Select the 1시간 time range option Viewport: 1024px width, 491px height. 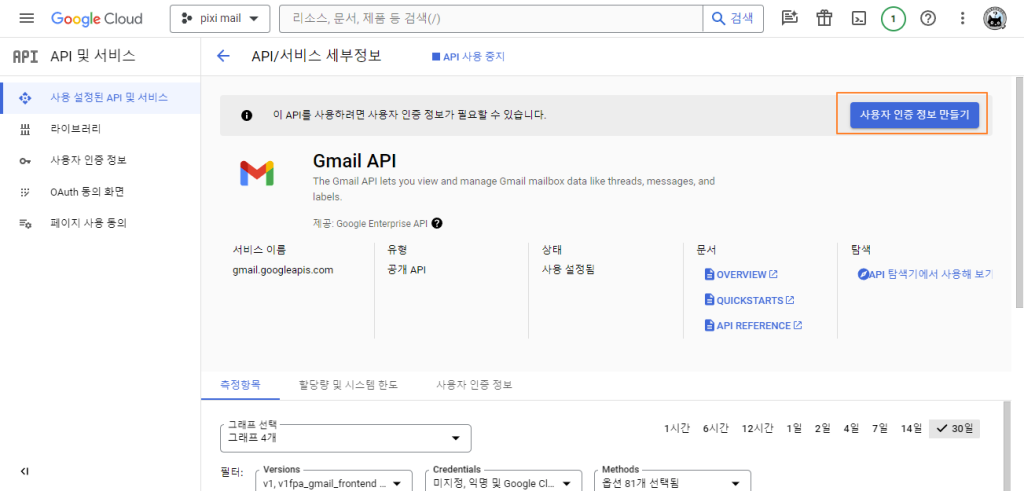[x=677, y=428]
